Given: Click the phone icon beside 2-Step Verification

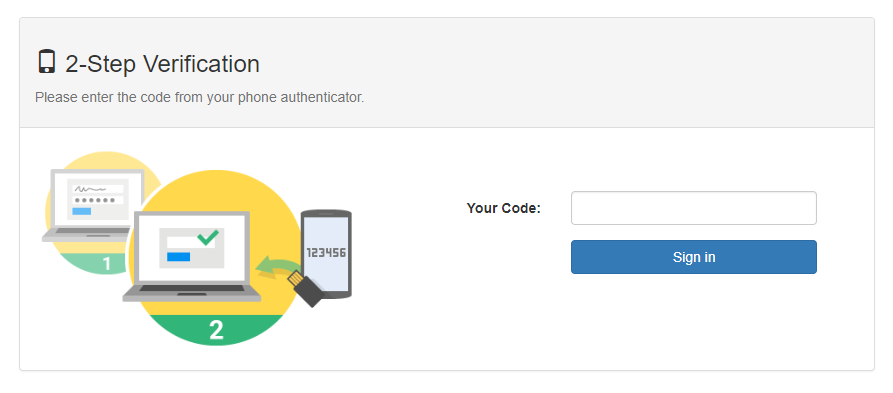Looking at the screenshot, I should (47, 62).
